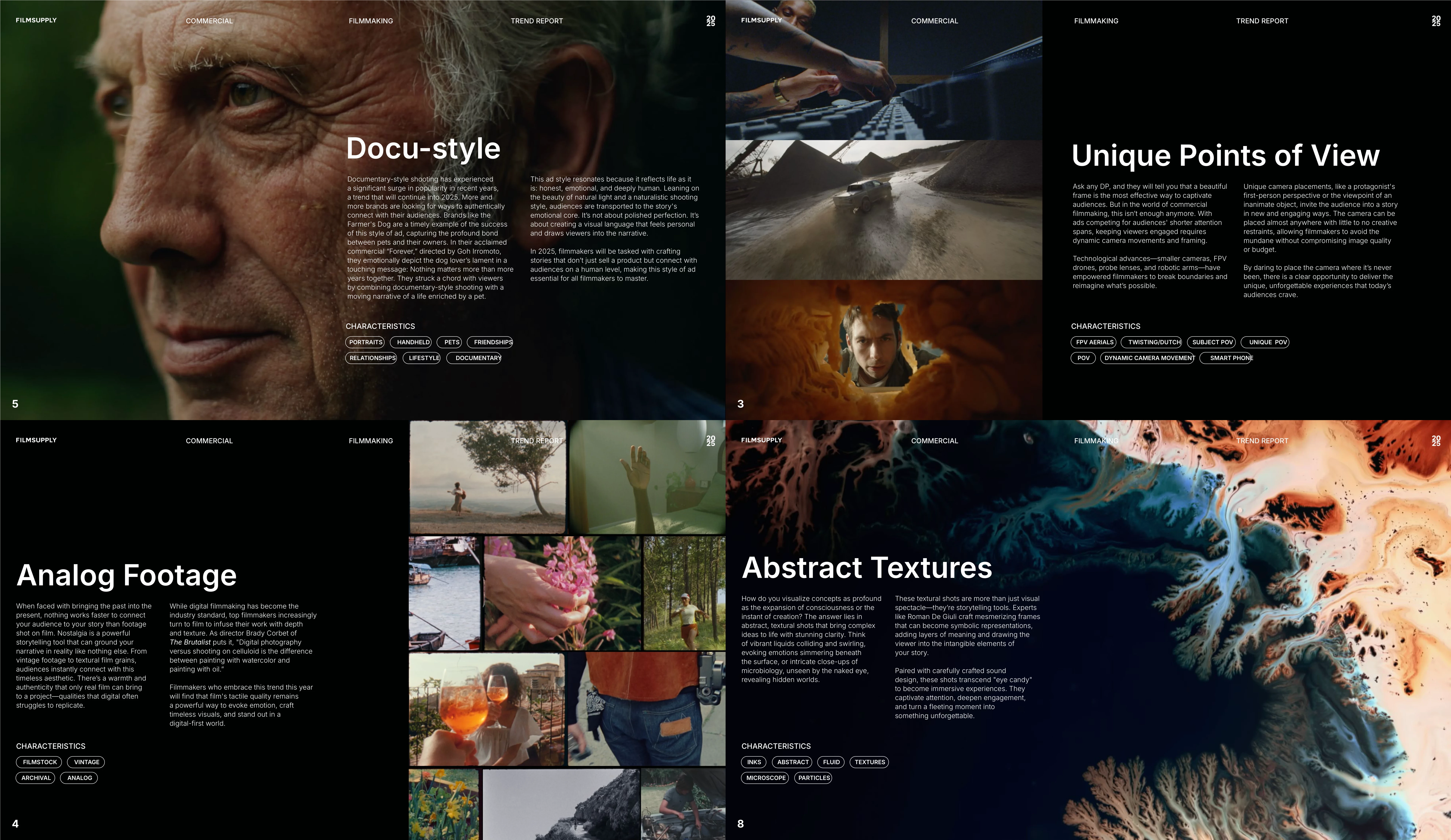Screen dimensions: 1451x840
Task: Click the PORTRAITS characteristic tag
Action: [365, 342]
